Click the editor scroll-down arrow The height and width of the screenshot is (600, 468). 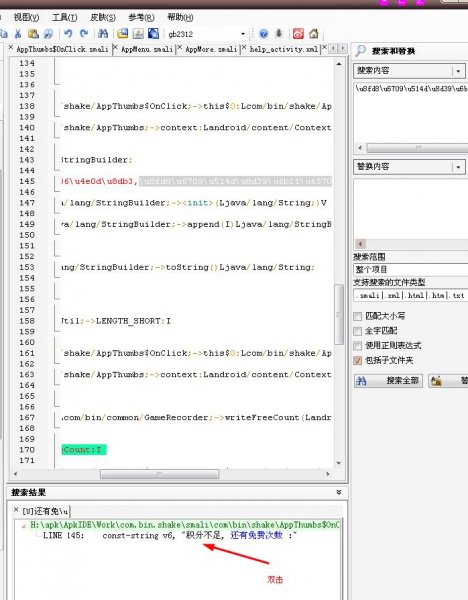pyautogui.click(x=339, y=463)
